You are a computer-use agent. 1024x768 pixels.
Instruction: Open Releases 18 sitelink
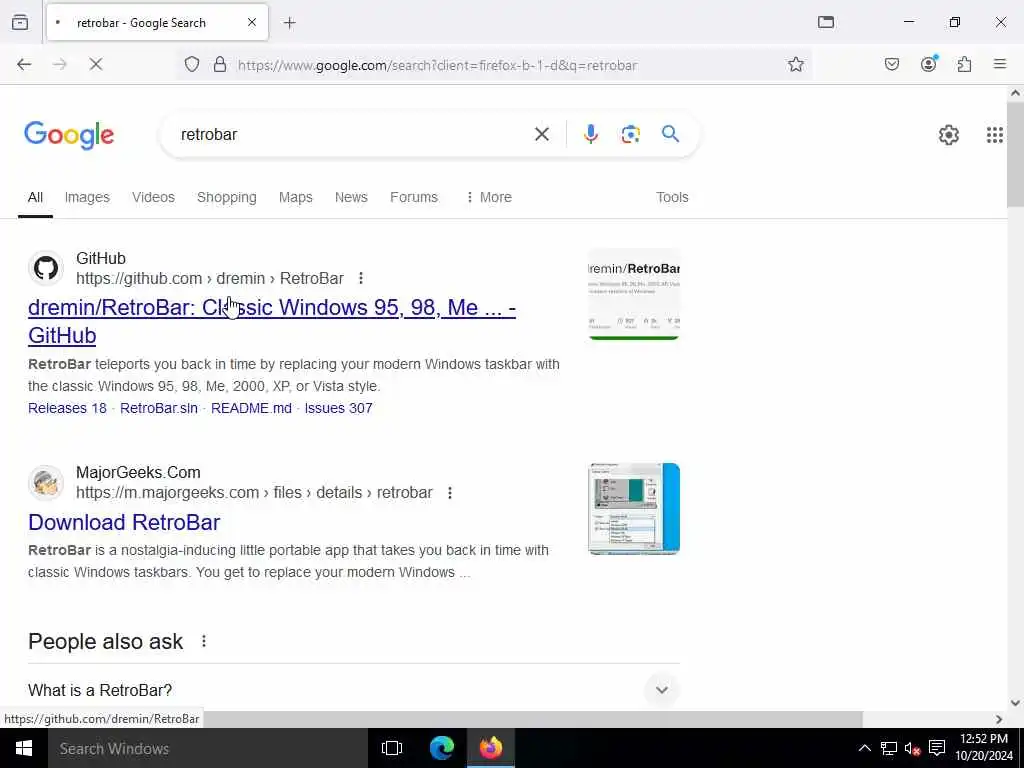pos(67,408)
